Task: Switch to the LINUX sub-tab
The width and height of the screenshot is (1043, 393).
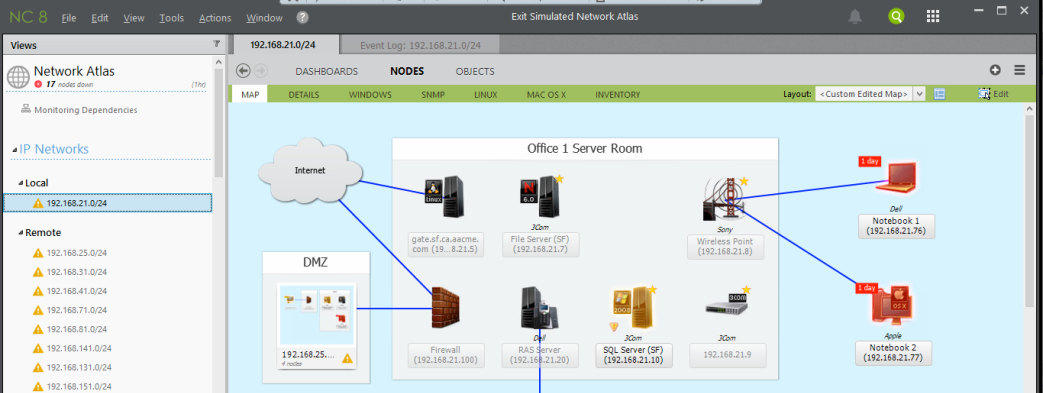Action: tap(486, 94)
